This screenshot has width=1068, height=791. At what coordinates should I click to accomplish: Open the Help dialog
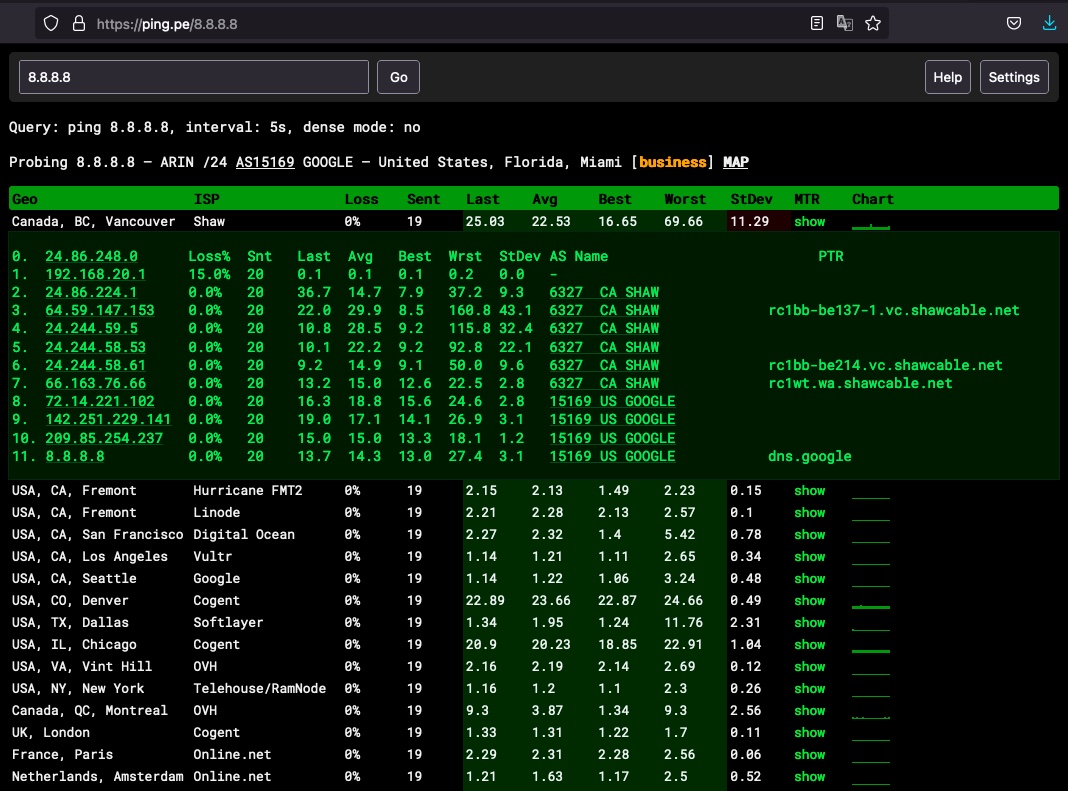(x=947, y=76)
